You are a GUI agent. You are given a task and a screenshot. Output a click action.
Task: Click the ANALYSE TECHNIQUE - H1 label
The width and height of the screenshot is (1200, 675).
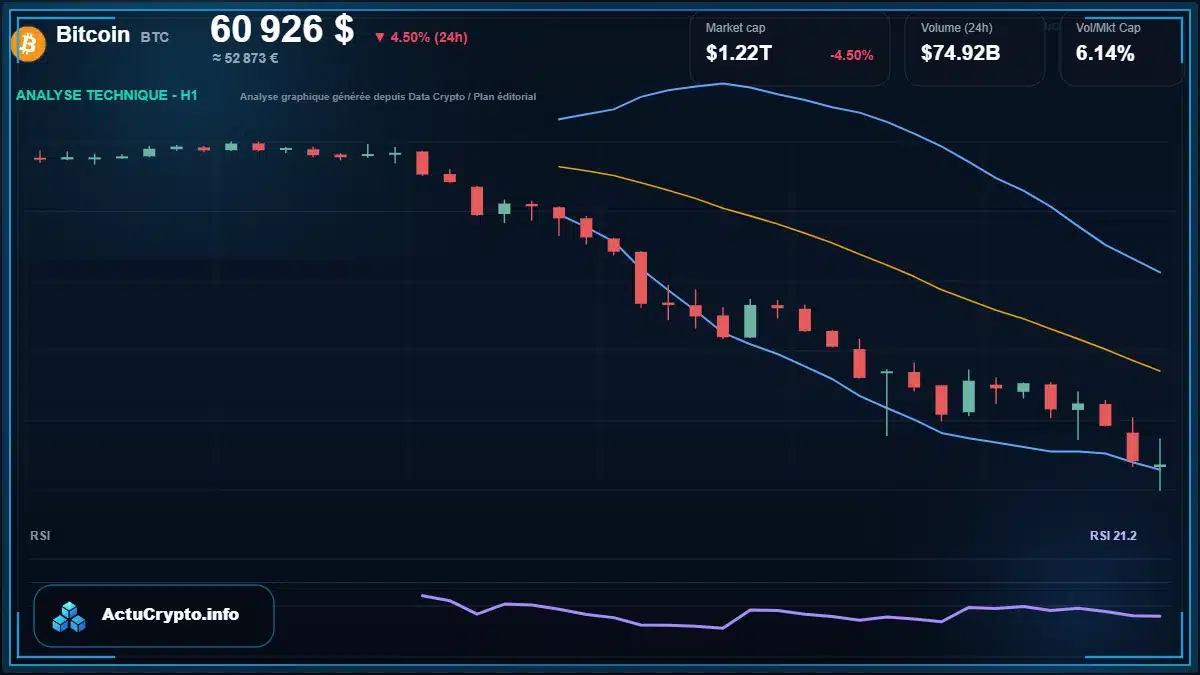coord(107,95)
